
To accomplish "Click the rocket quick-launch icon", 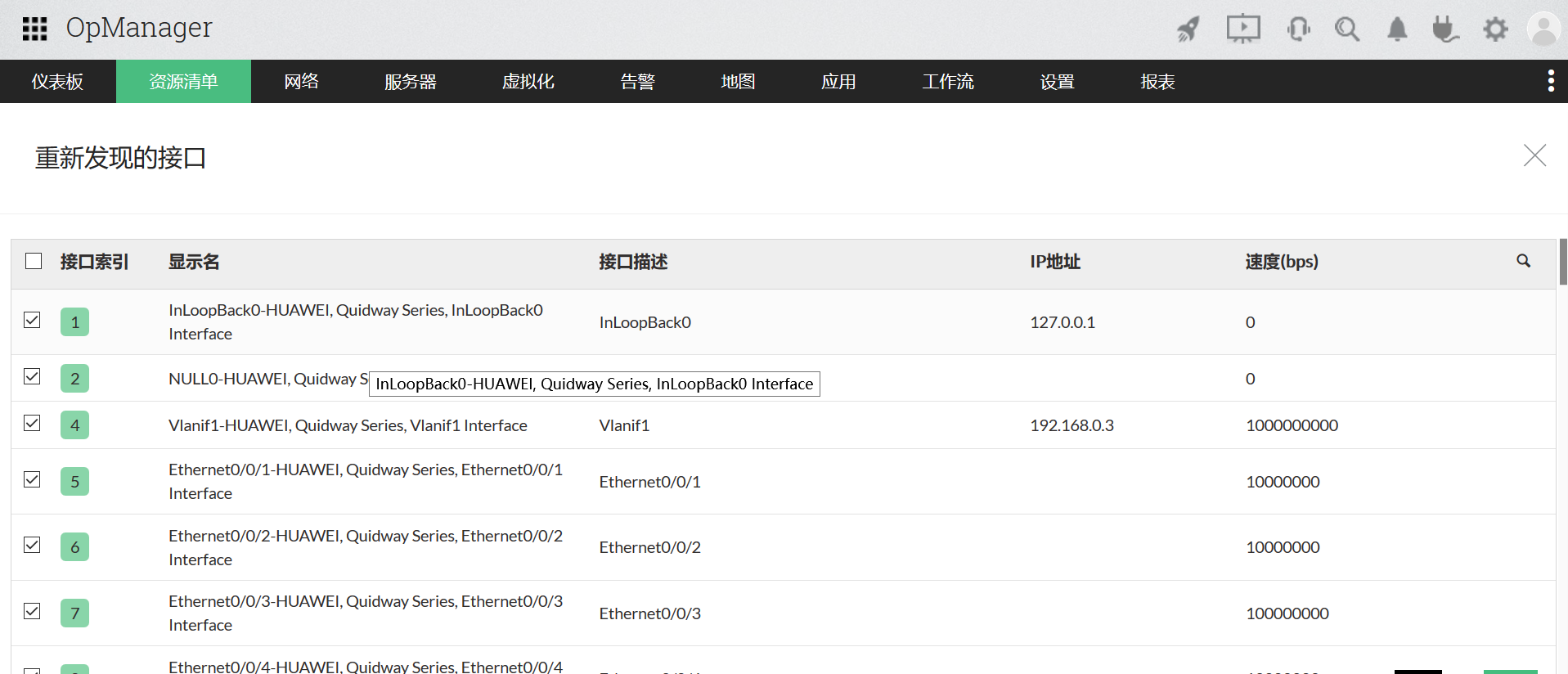I will [1188, 29].
